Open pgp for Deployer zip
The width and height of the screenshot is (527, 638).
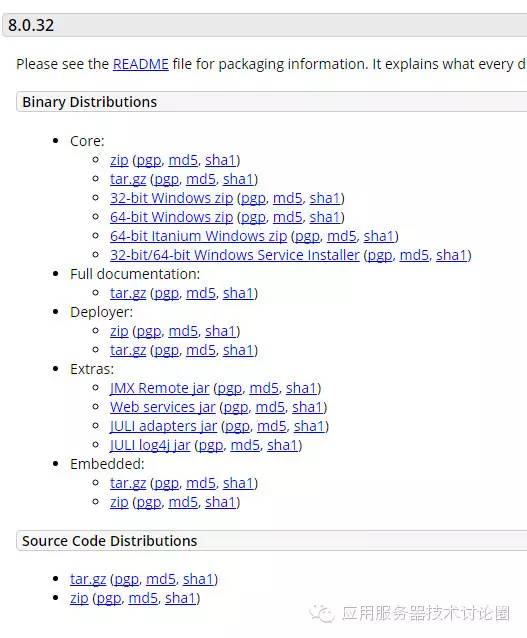[149, 331]
